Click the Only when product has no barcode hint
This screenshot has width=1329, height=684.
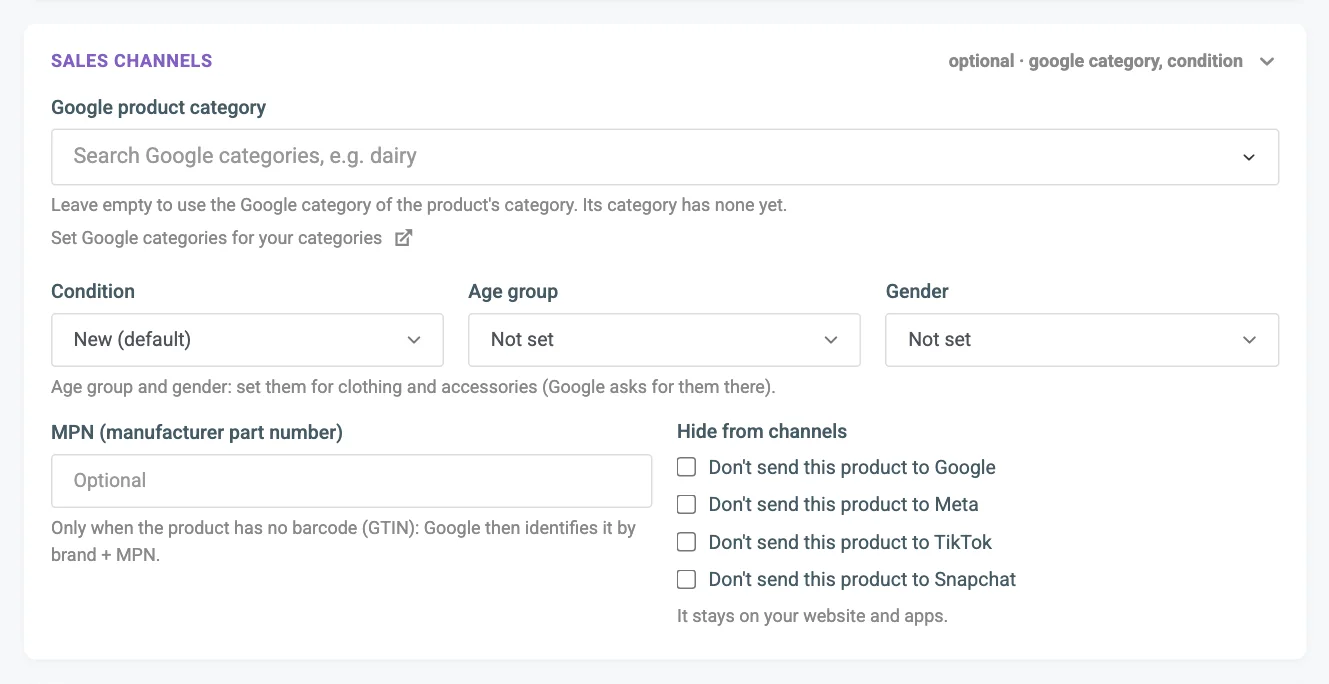pos(343,541)
